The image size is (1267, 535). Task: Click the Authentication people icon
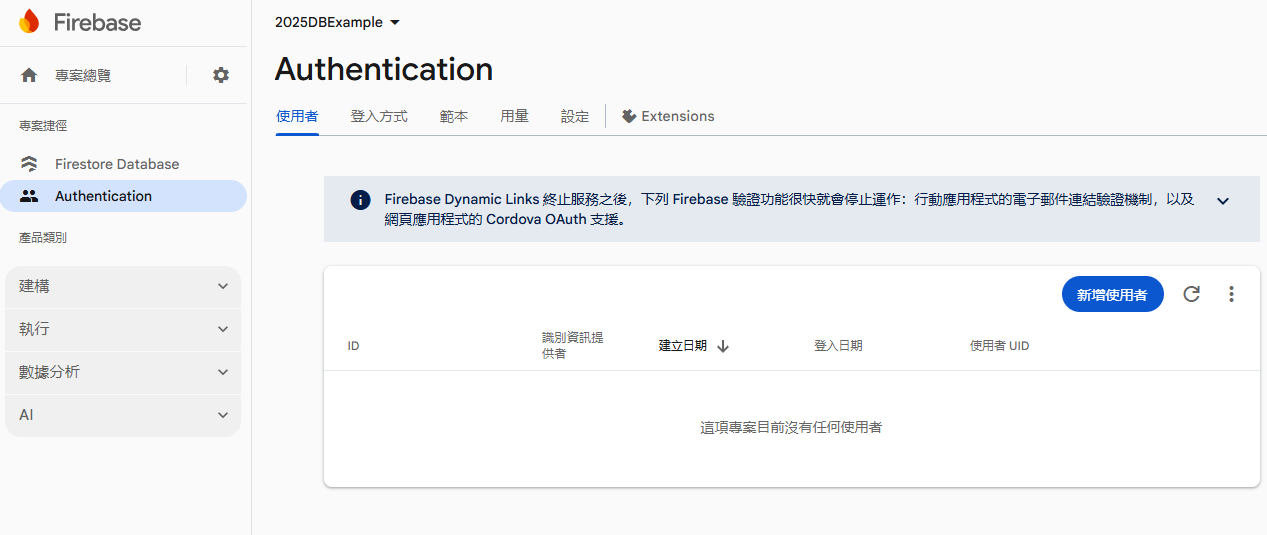click(x=29, y=196)
